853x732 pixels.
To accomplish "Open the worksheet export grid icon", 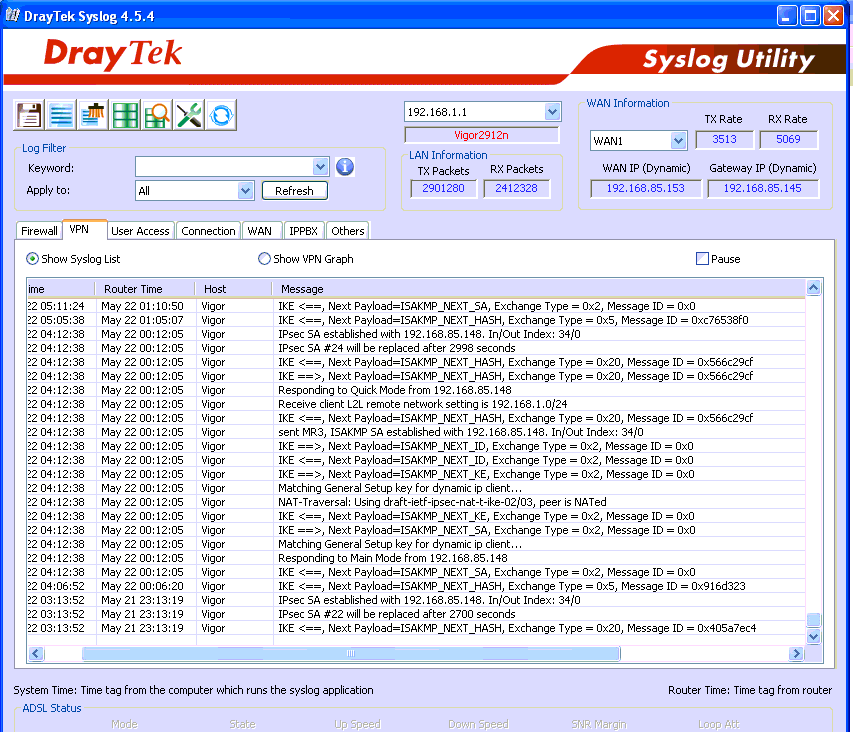I will 124,115.
